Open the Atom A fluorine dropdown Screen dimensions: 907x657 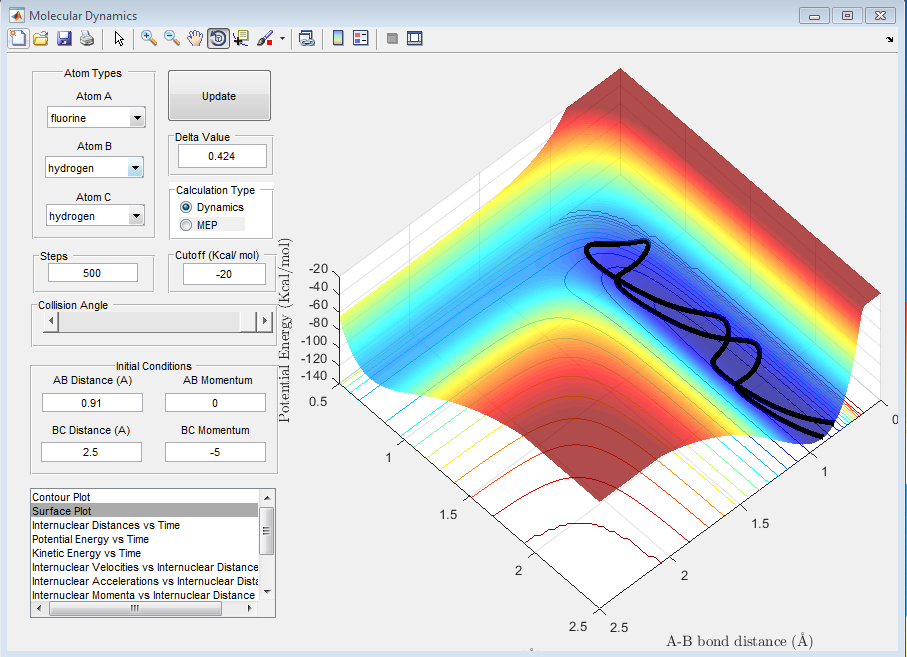[136, 118]
